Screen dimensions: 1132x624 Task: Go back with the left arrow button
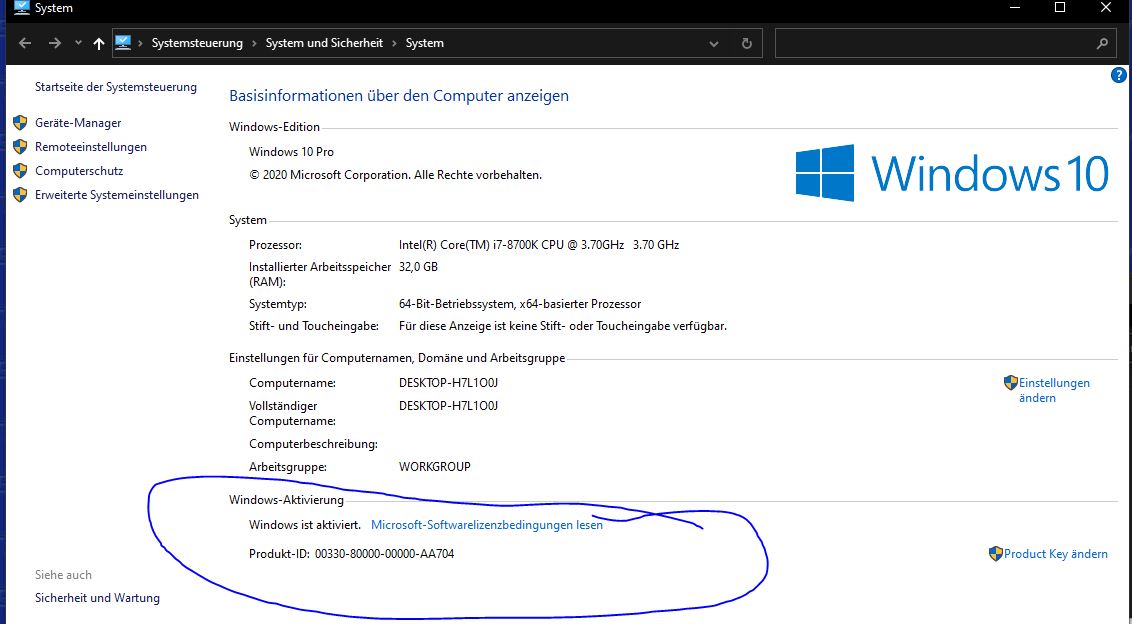25,43
